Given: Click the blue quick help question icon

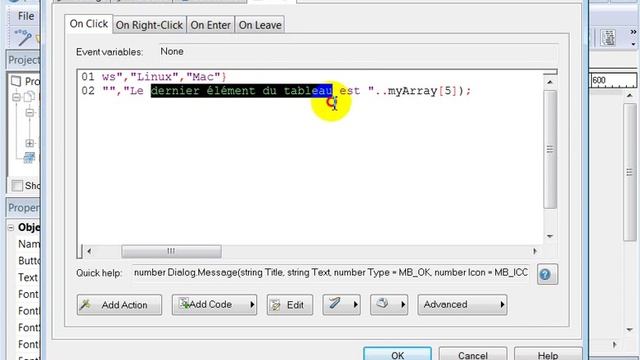Looking at the screenshot, I should click(x=547, y=274).
